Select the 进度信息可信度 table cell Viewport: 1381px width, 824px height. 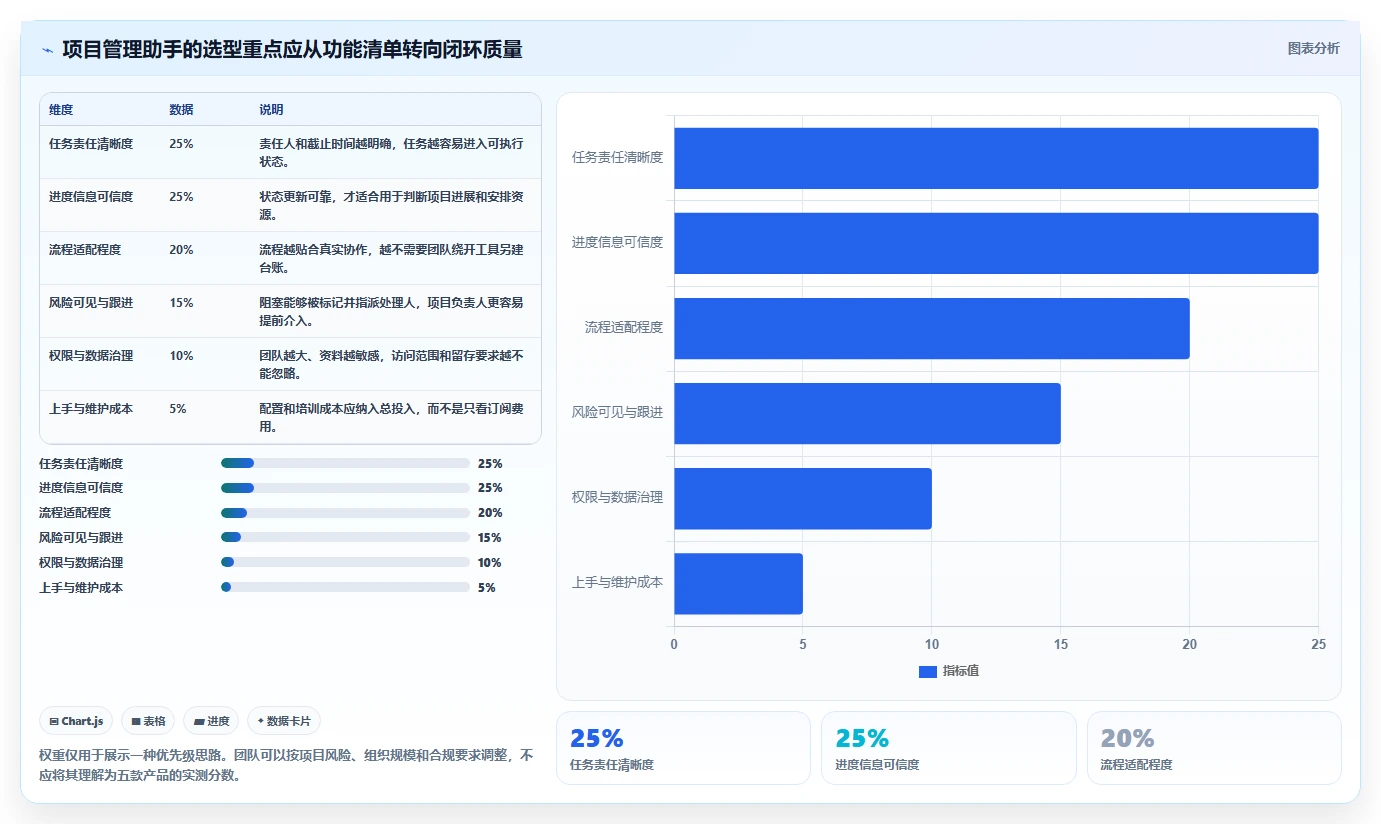[91, 197]
